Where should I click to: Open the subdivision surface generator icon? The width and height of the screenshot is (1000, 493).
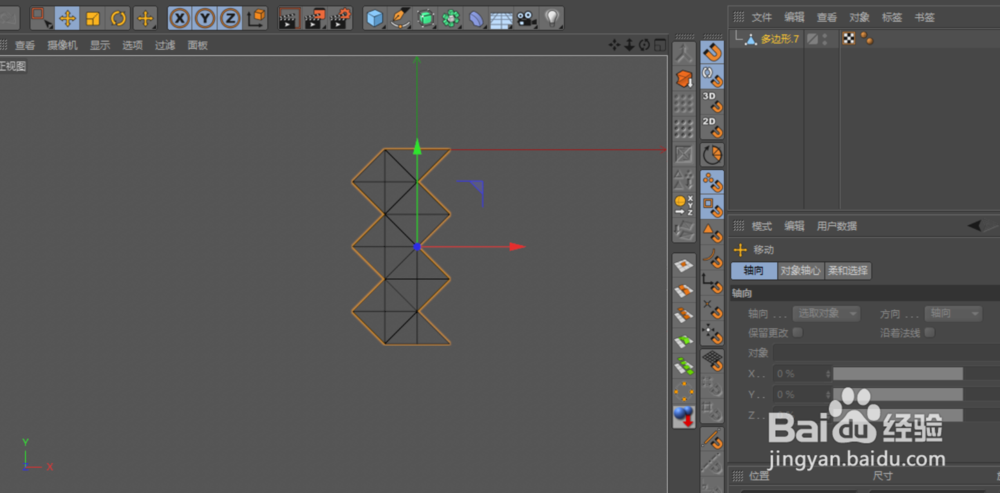tap(425, 18)
